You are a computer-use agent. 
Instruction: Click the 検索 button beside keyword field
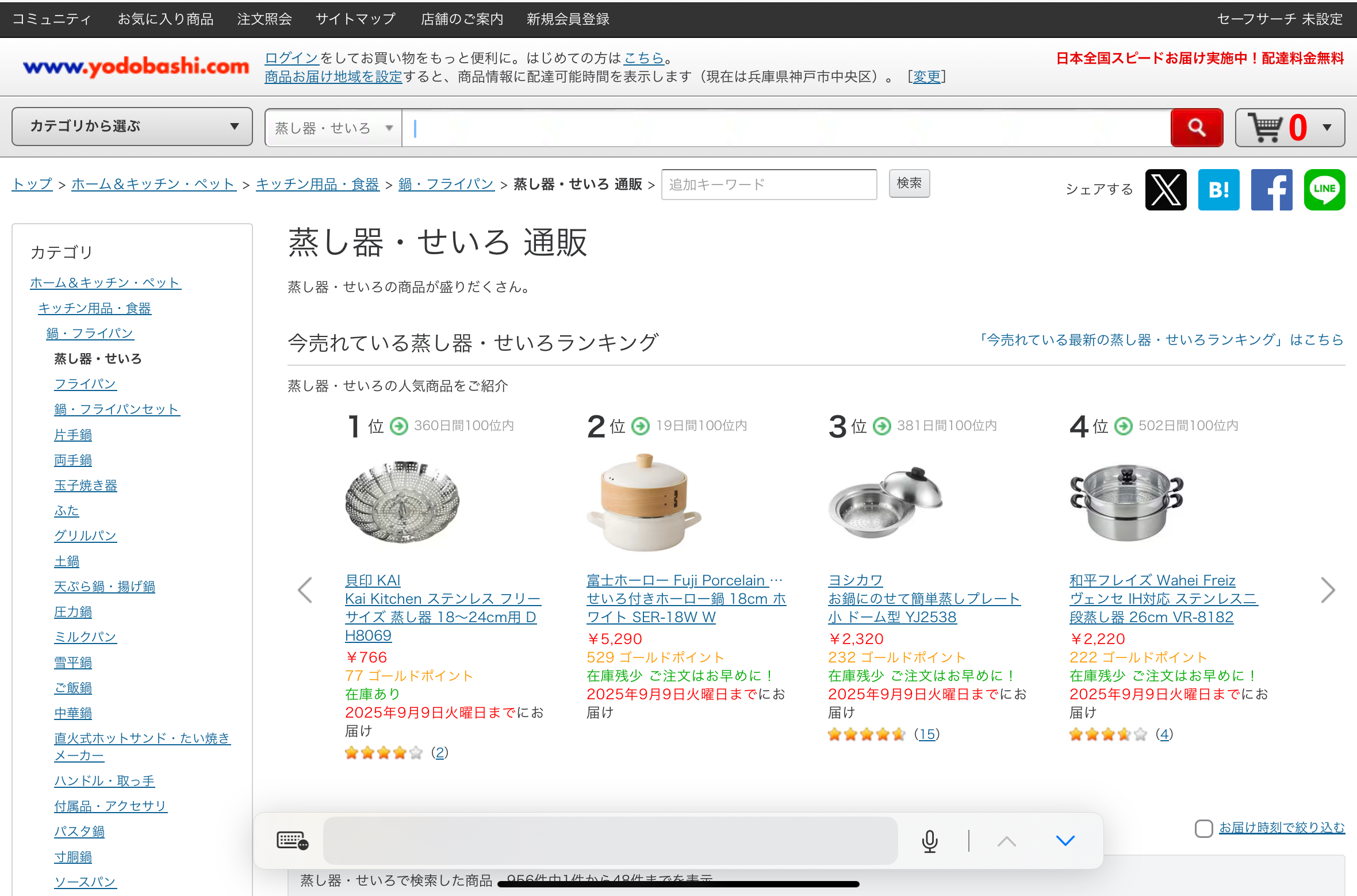pos(908,183)
